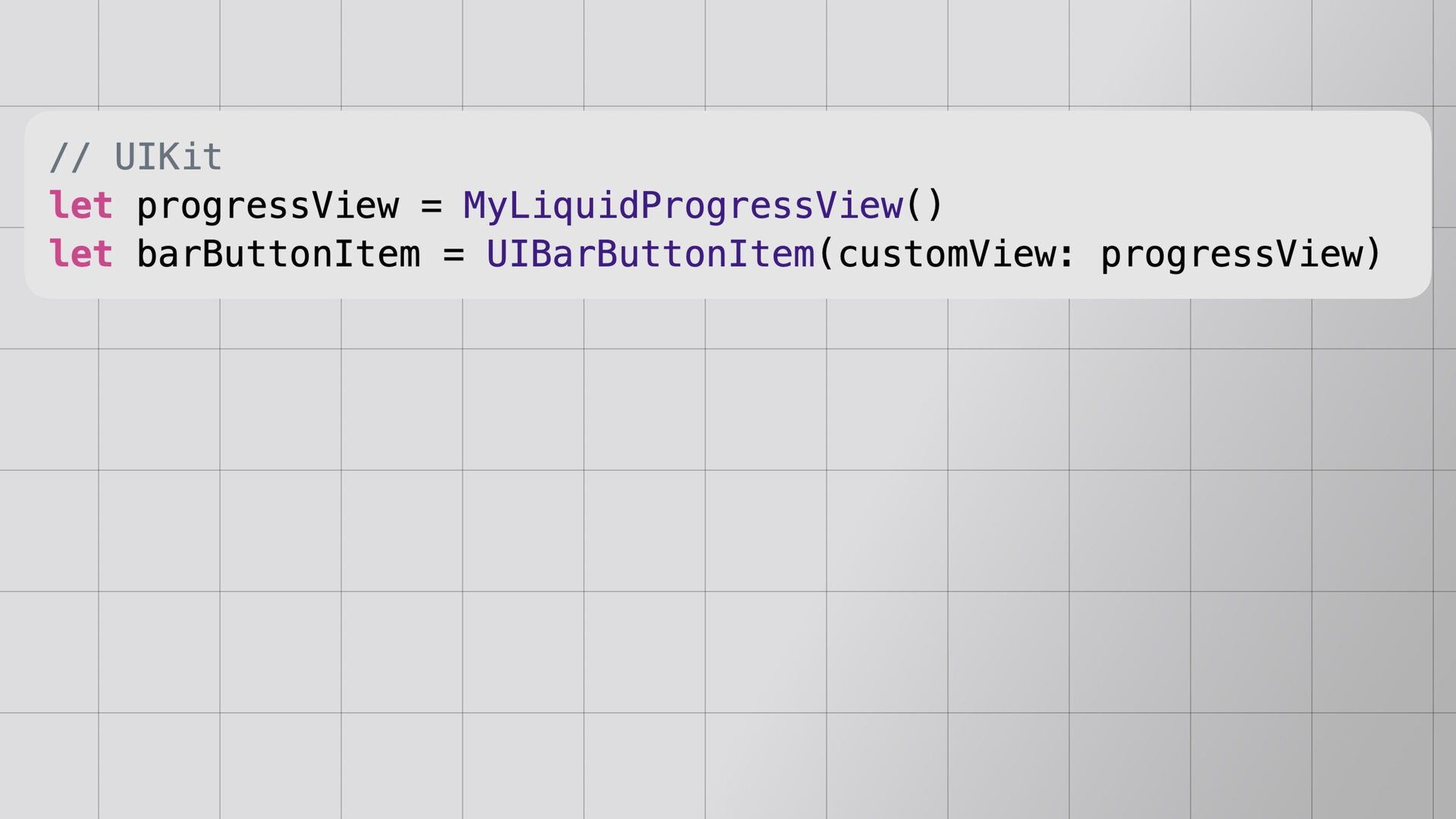
Task: Click the barButtonItem constant name
Action: click(x=278, y=254)
